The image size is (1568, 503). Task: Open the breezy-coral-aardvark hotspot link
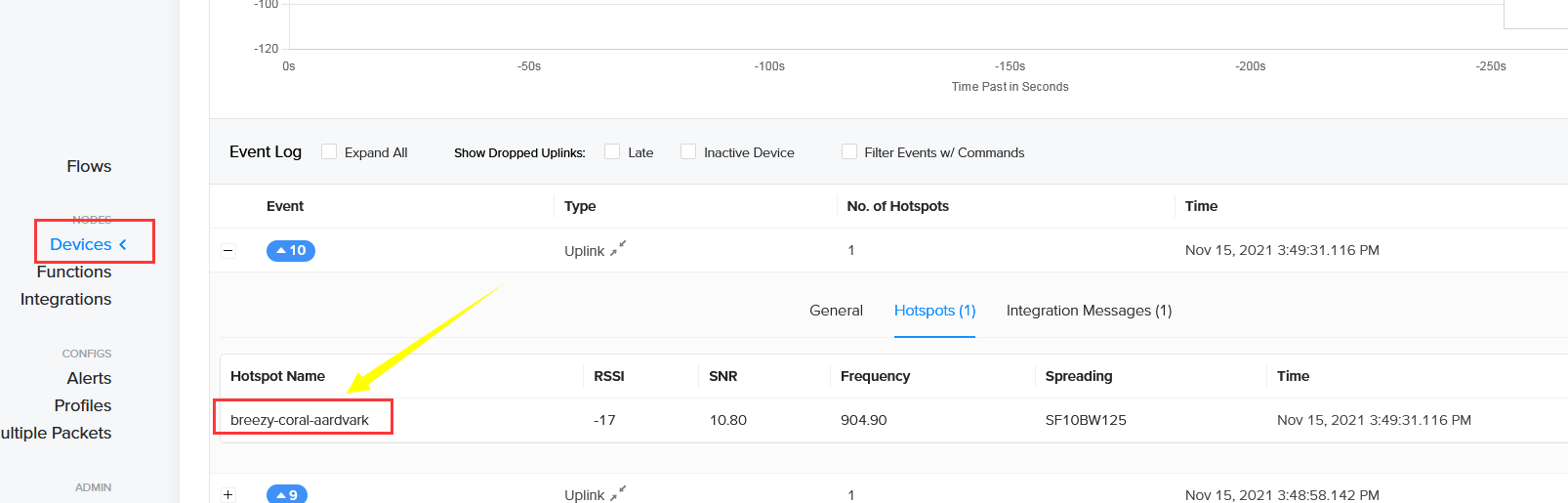pos(300,420)
